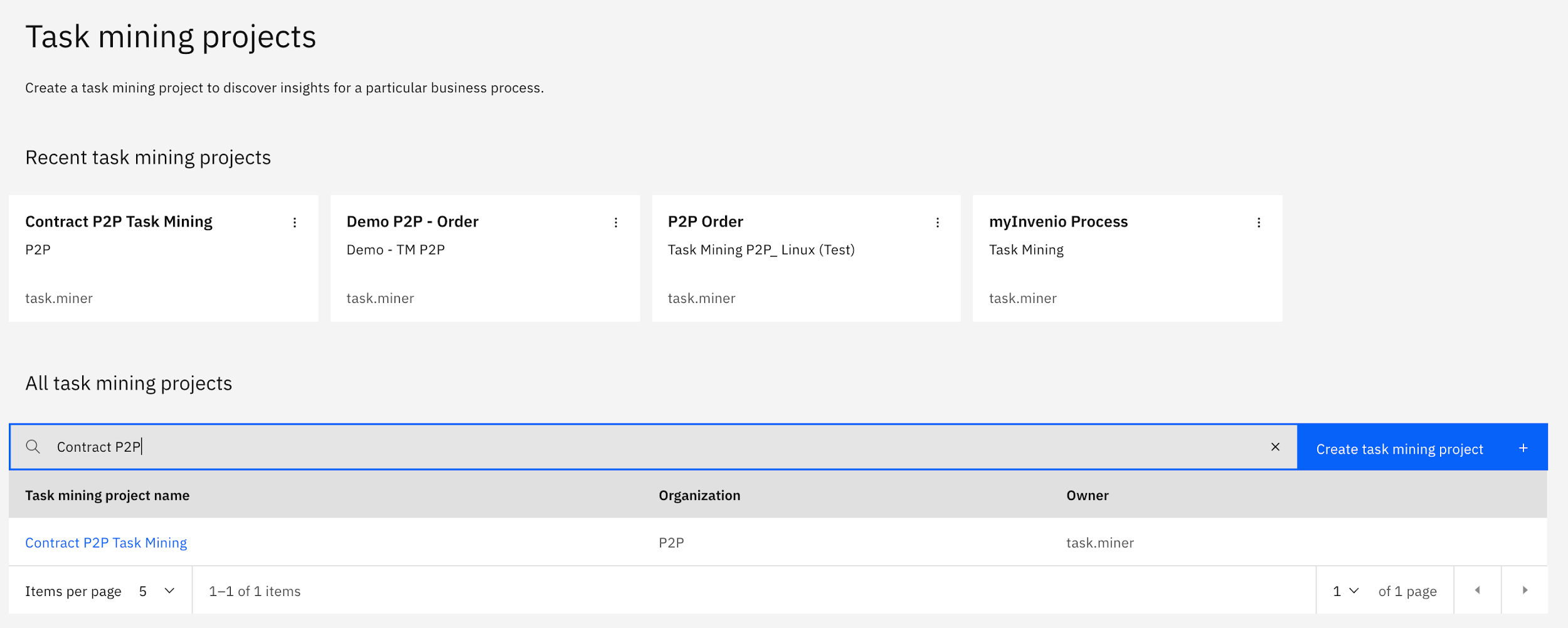
Task: Open the page number dropdown
Action: pyautogui.click(x=1345, y=591)
